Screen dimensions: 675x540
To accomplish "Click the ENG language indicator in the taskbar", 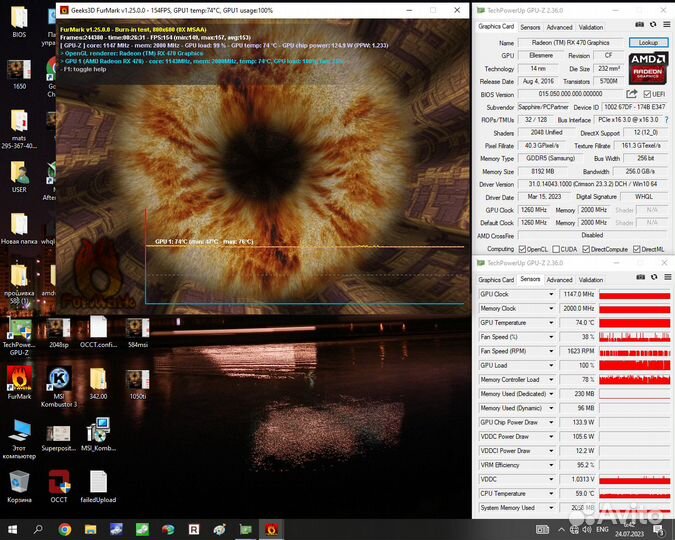I will (x=602, y=529).
